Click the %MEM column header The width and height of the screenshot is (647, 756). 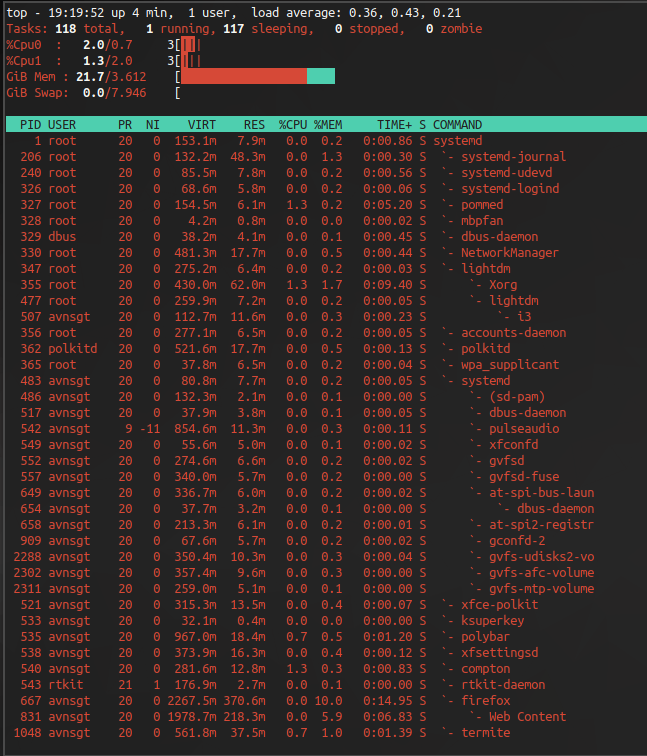[x=328, y=125]
